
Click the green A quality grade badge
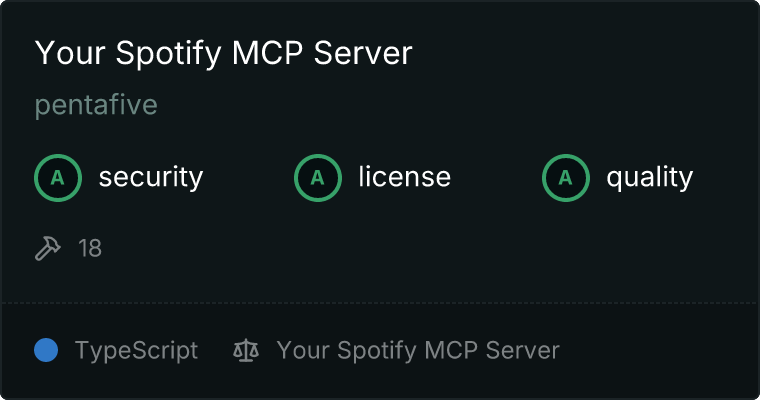coord(566,178)
